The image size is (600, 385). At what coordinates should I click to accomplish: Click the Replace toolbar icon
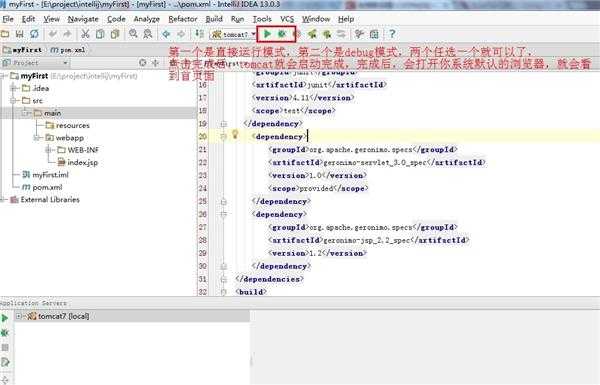[x=147, y=34]
